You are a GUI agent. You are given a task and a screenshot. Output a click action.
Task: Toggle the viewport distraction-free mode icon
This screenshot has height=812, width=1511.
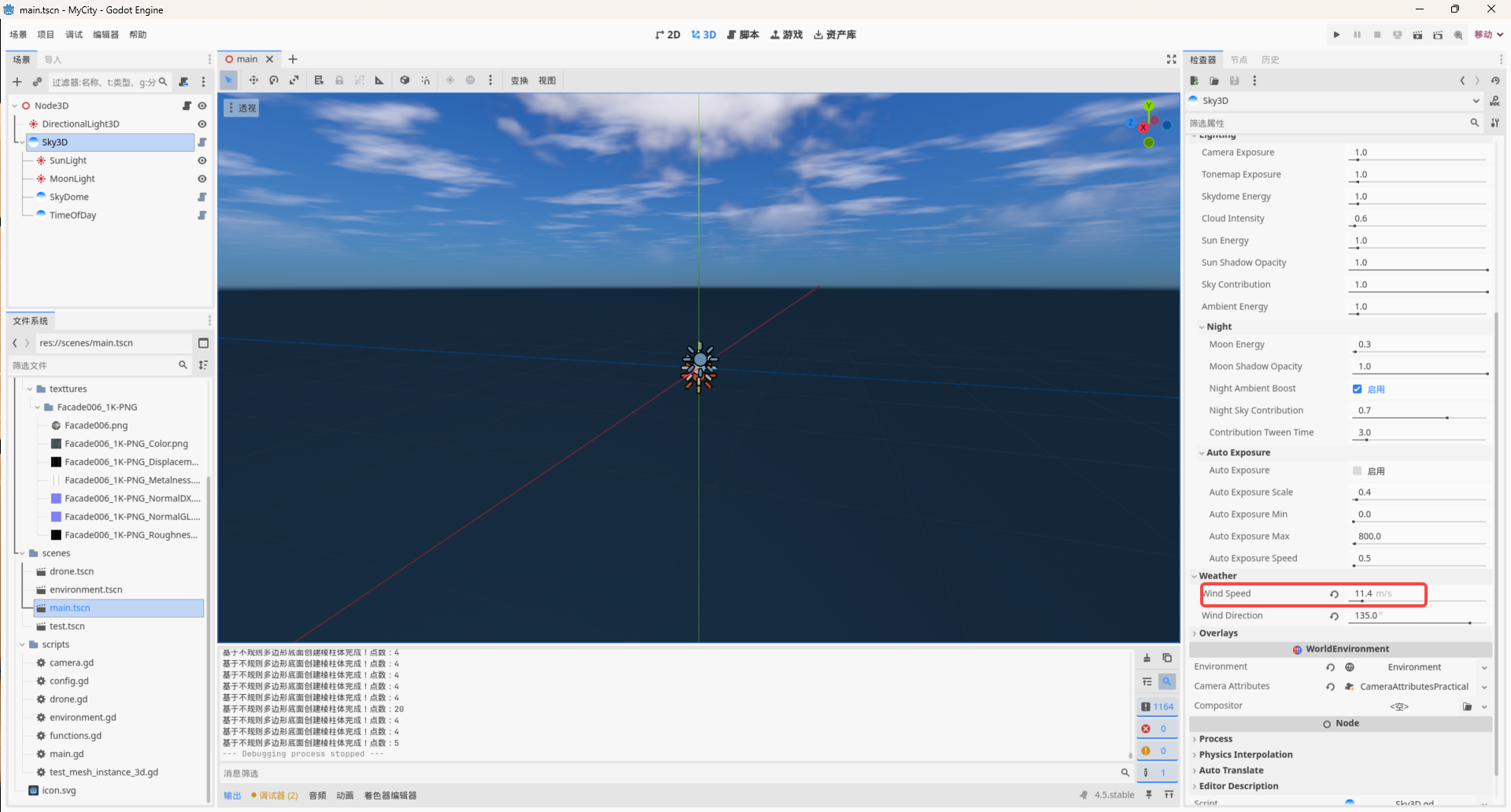(x=1171, y=59)
